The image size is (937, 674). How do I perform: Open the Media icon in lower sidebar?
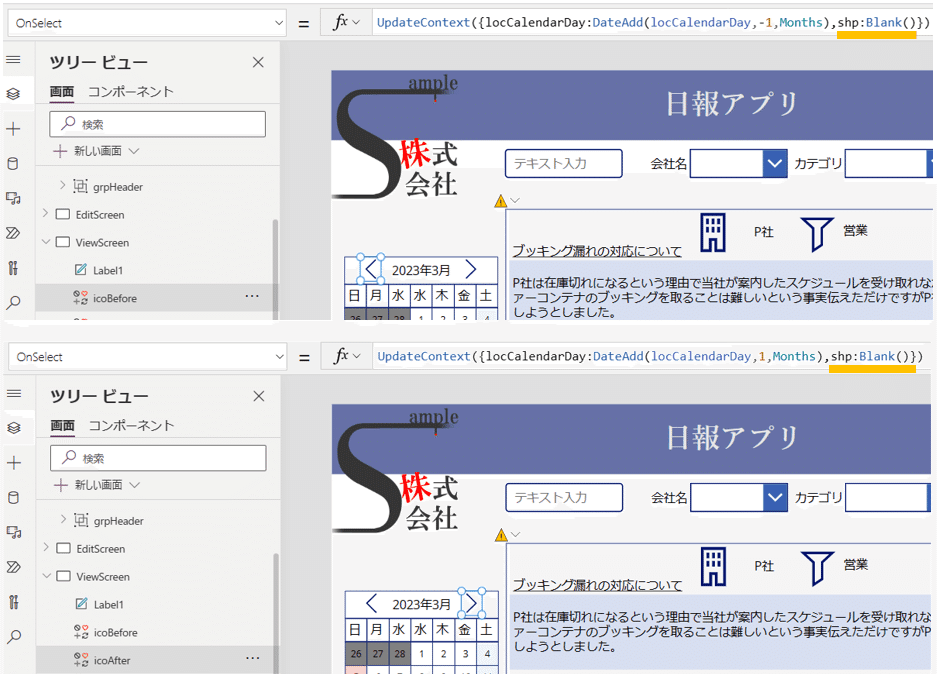(x=14, y=532)
